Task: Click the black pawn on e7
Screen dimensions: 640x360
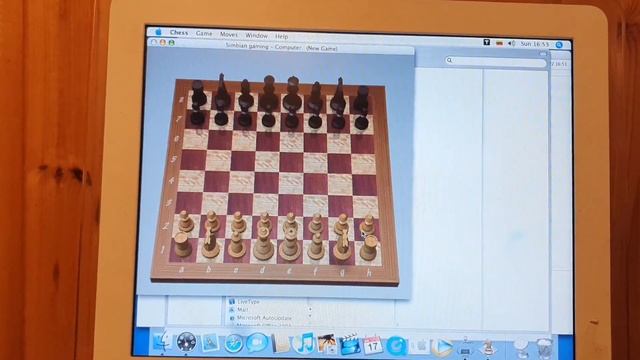Action: point(291,119)
